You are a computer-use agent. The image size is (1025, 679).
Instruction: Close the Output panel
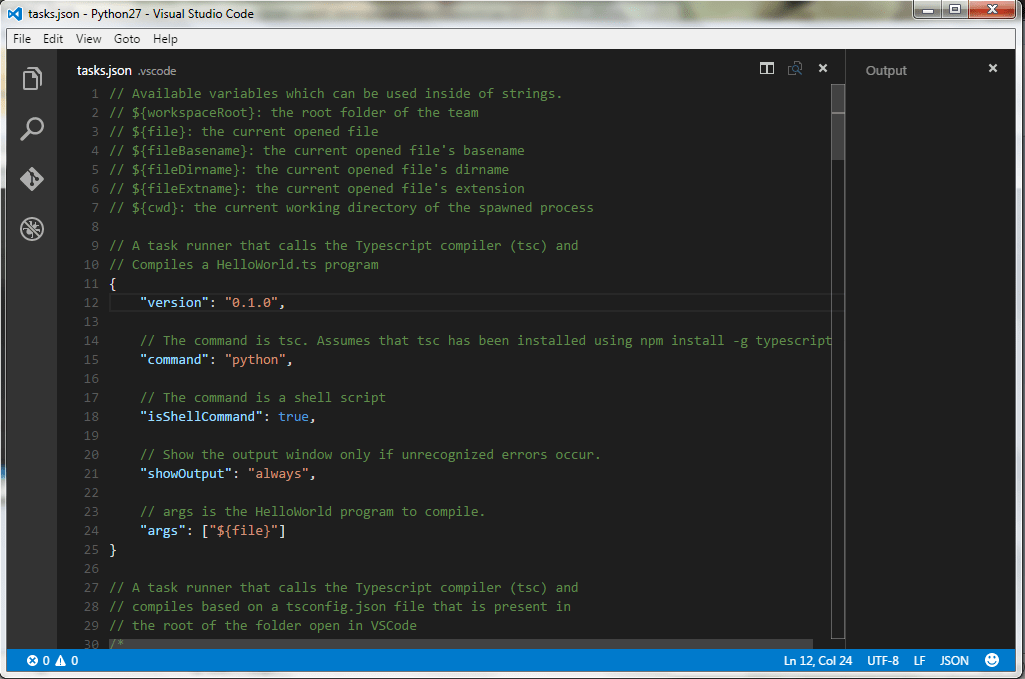(x=993, y=68)
